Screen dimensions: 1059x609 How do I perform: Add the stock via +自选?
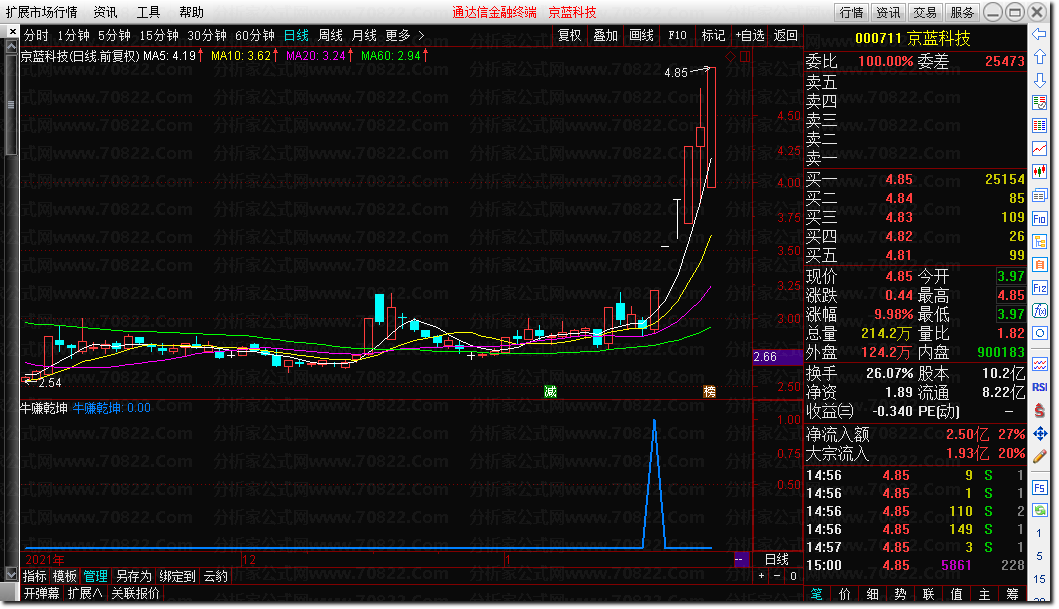(x=750, y=36)
